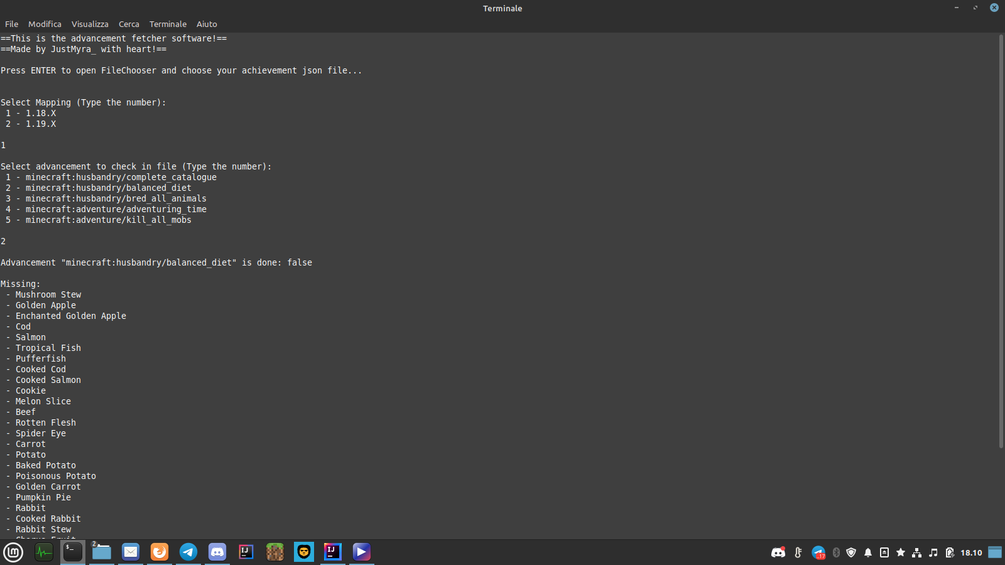Click the lock-screen tray applet icon
The width and height of the screenshot is (1005, 565).
pyautogui.click(x=884, y=552)
